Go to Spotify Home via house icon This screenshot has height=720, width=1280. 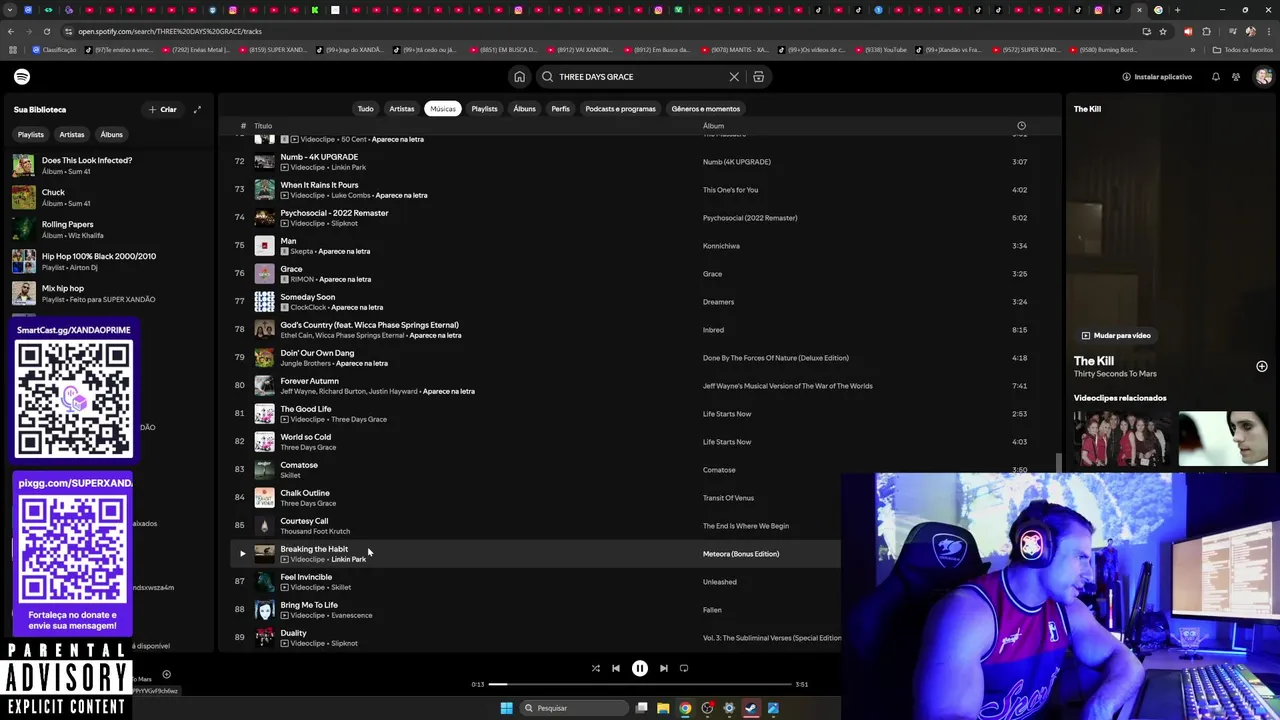pos(519,77)
